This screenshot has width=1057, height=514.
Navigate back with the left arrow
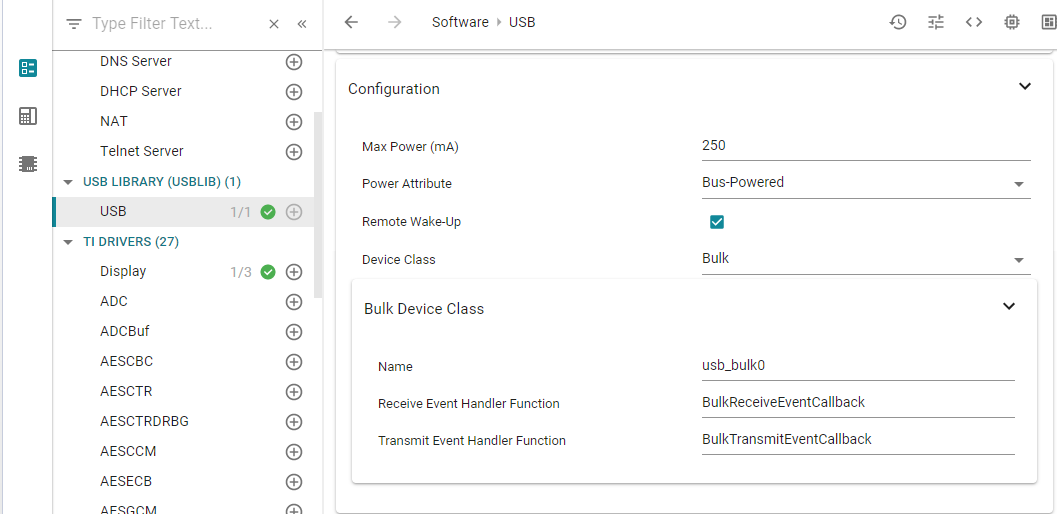(x=351, y=22)
